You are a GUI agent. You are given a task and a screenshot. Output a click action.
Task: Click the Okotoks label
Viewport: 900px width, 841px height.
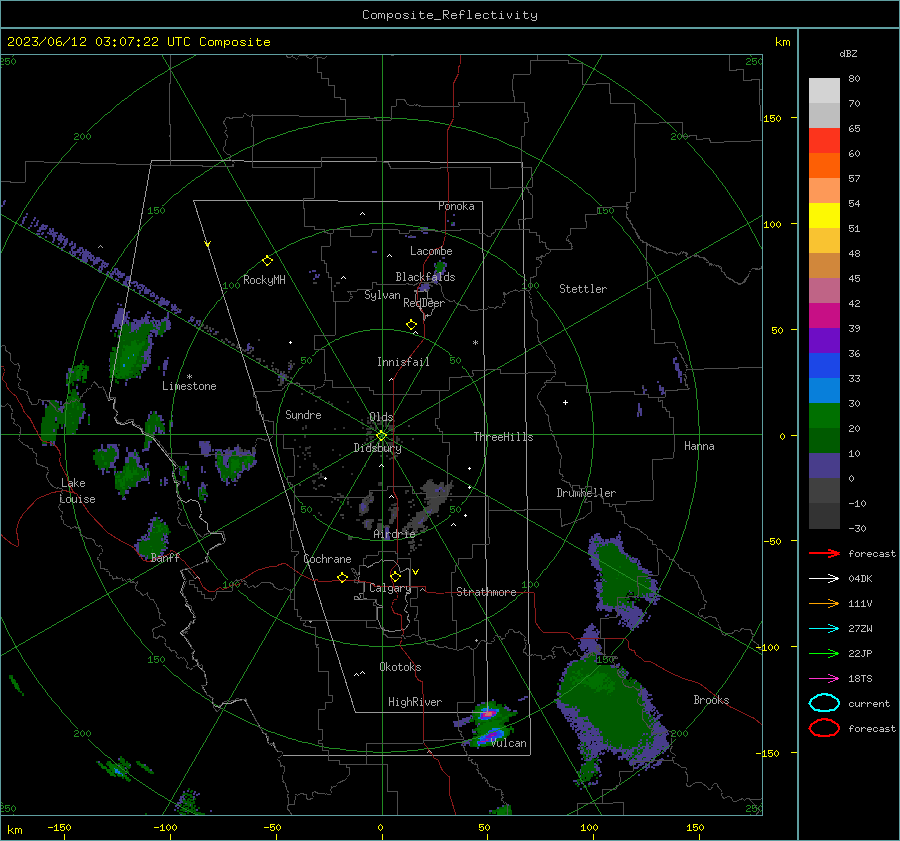point(400,667)
